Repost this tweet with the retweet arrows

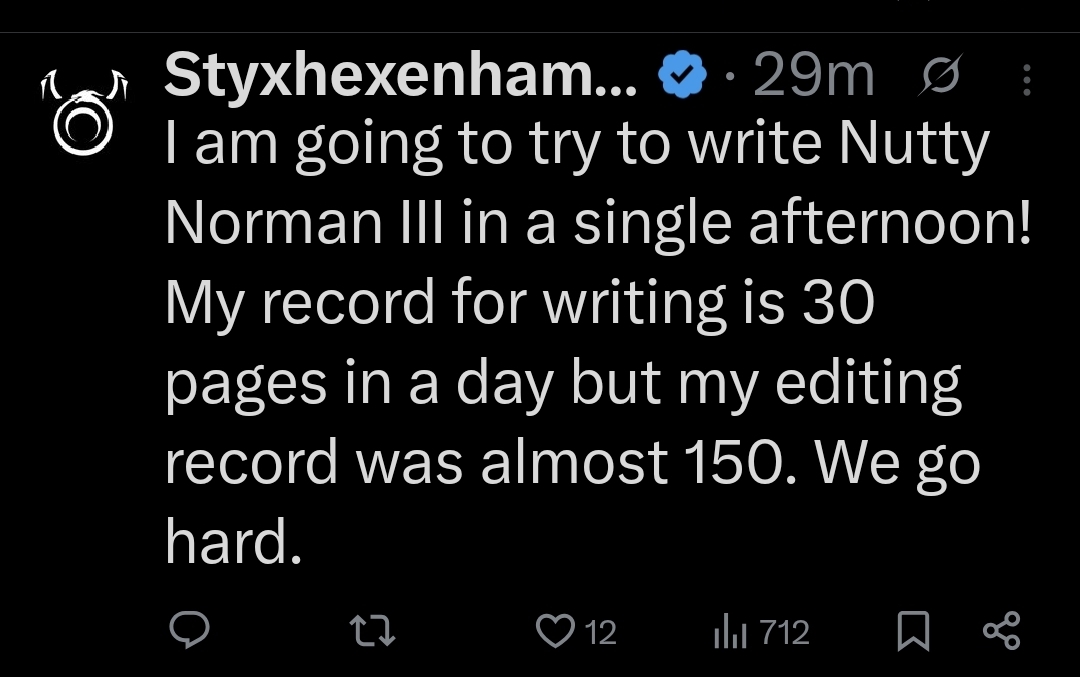pos(372,630)
